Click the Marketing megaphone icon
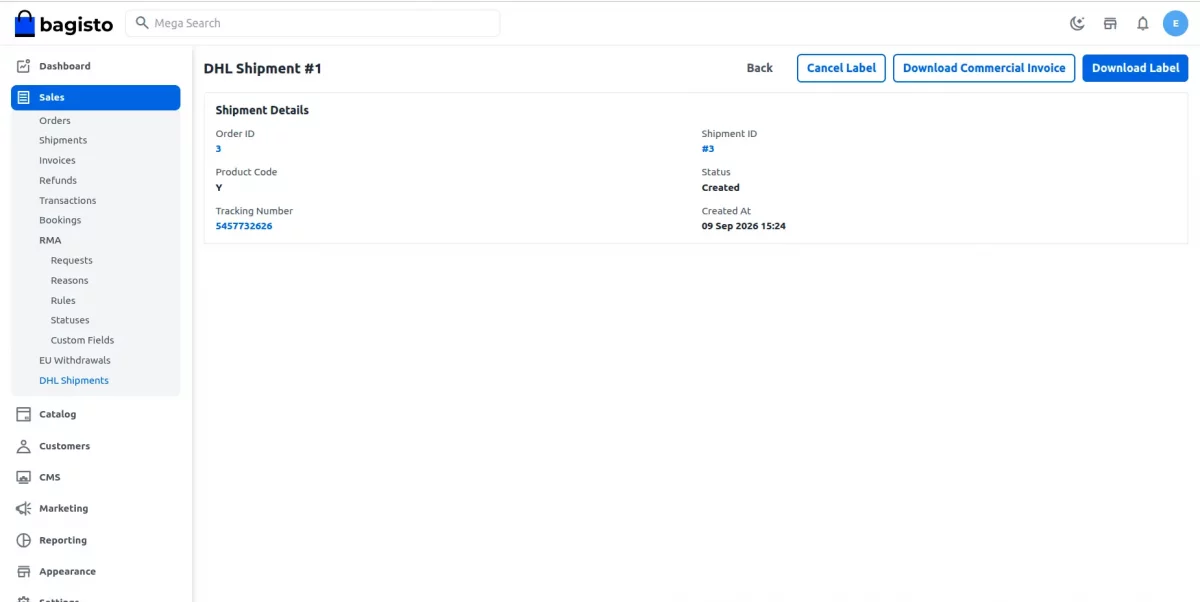The image size is (1200, 602). pyautogui.click(x=24, y=508)
